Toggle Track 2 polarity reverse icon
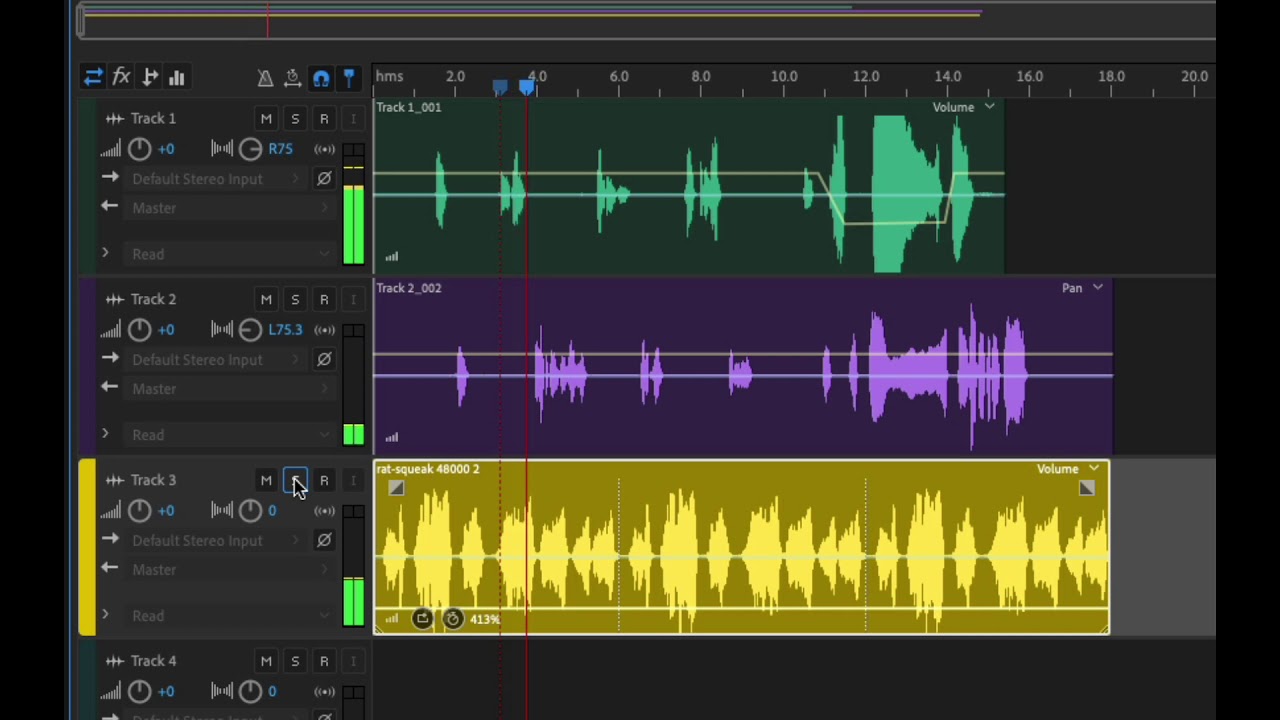Screen dimensions: 1280x720 pos(324,360)
